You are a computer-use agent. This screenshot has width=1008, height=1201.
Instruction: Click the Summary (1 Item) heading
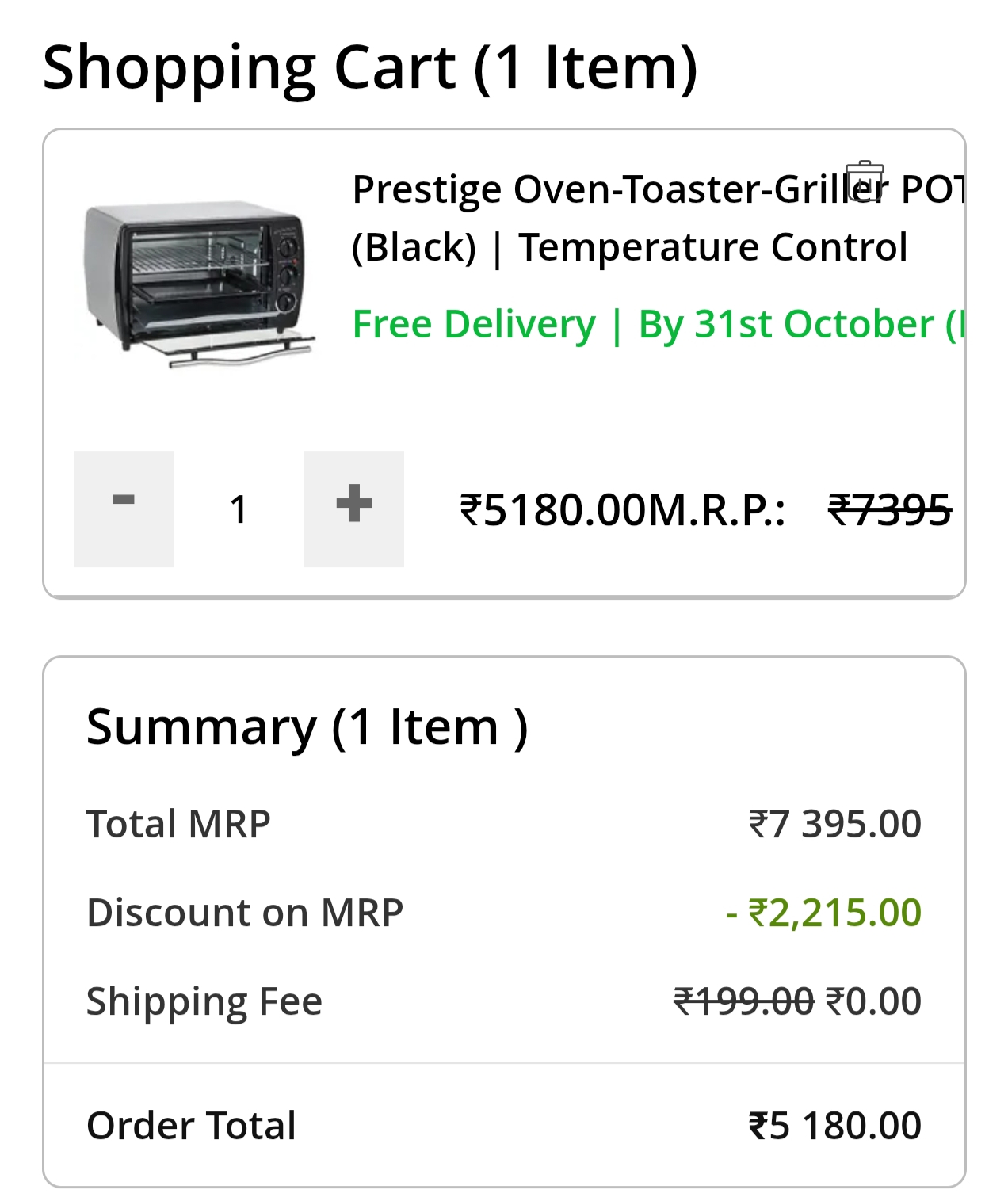(x=307, y=727)
